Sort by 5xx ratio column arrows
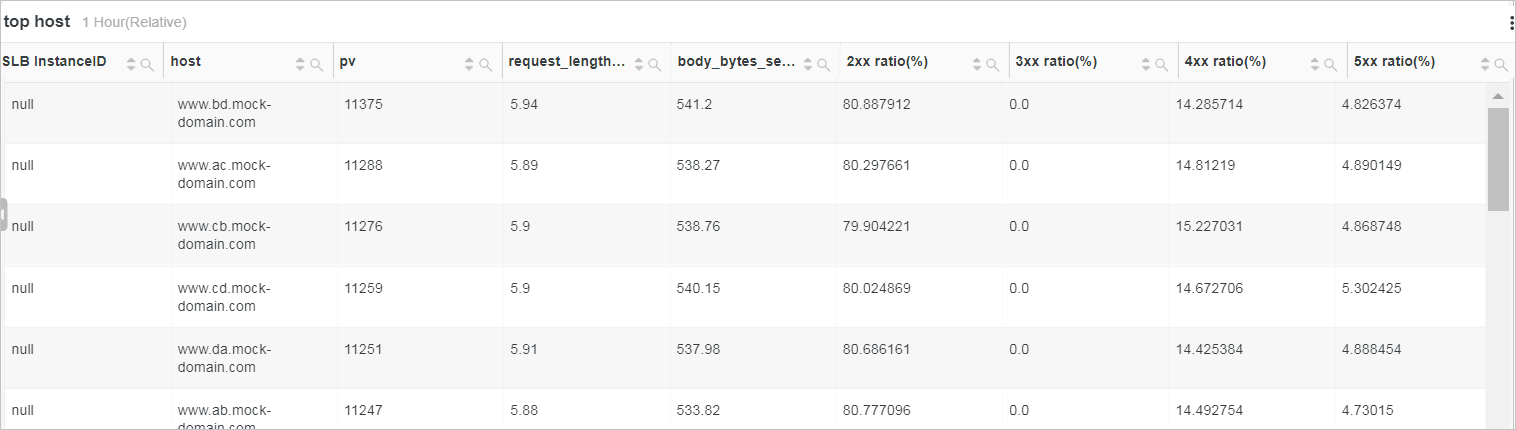The image size is (1516, 430). (x=1485, y=65)
